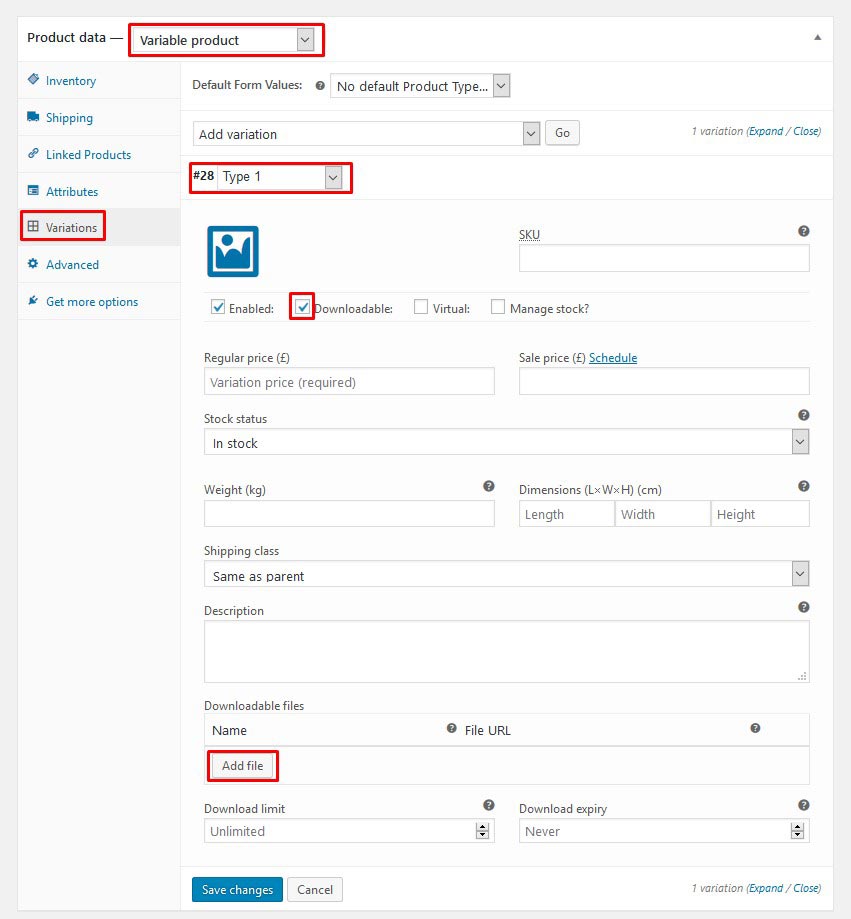Toggle the Downloadable checkbox
This screenshot has height=919, width=851.
click(x=303, y=307)
